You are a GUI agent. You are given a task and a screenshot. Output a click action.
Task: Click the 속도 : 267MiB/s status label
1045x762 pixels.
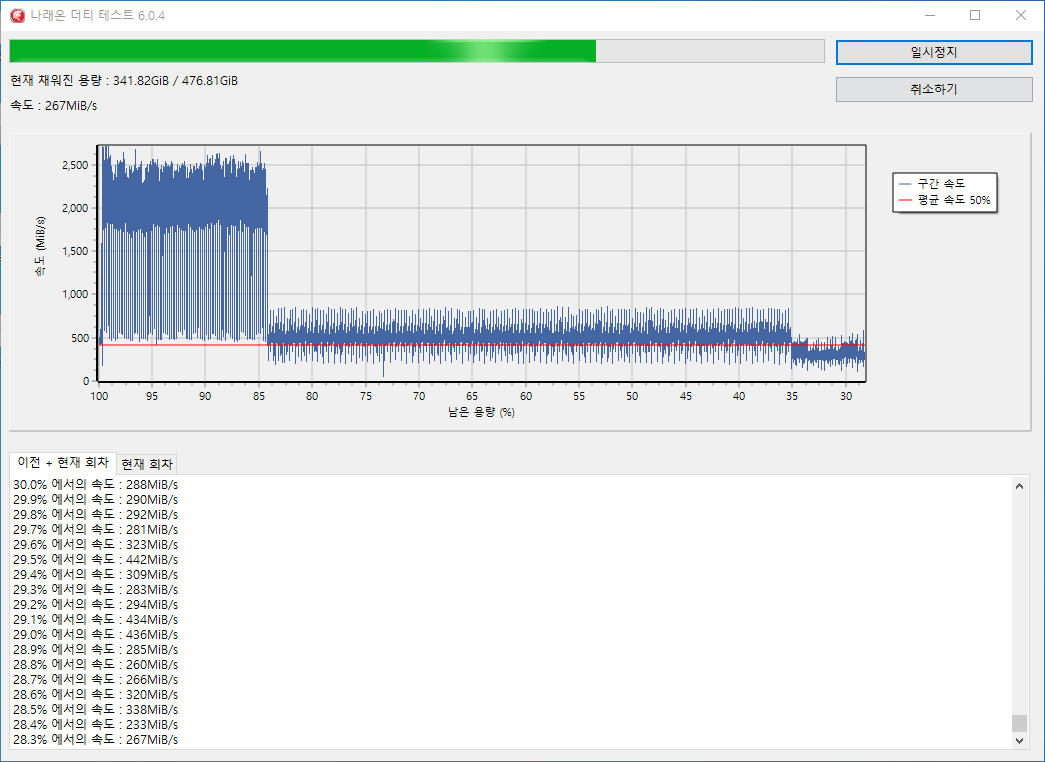pos(53,105)
